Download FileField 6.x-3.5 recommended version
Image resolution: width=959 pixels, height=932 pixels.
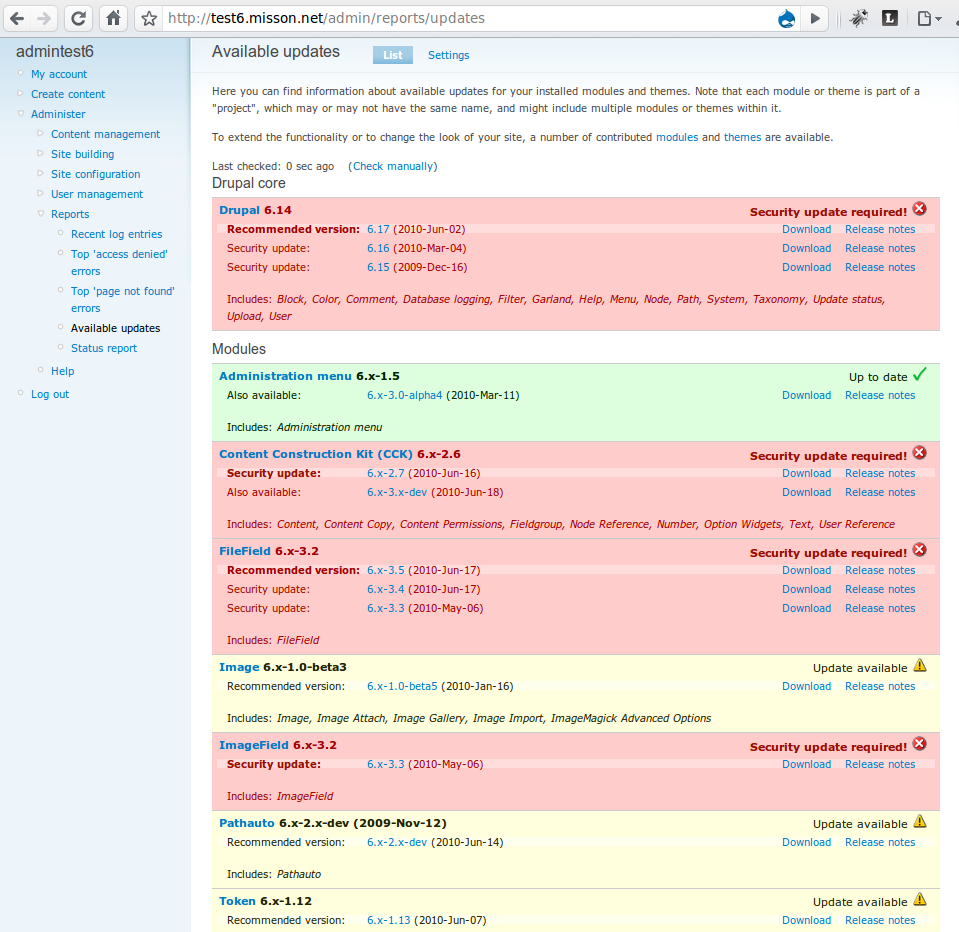[807, 571]
